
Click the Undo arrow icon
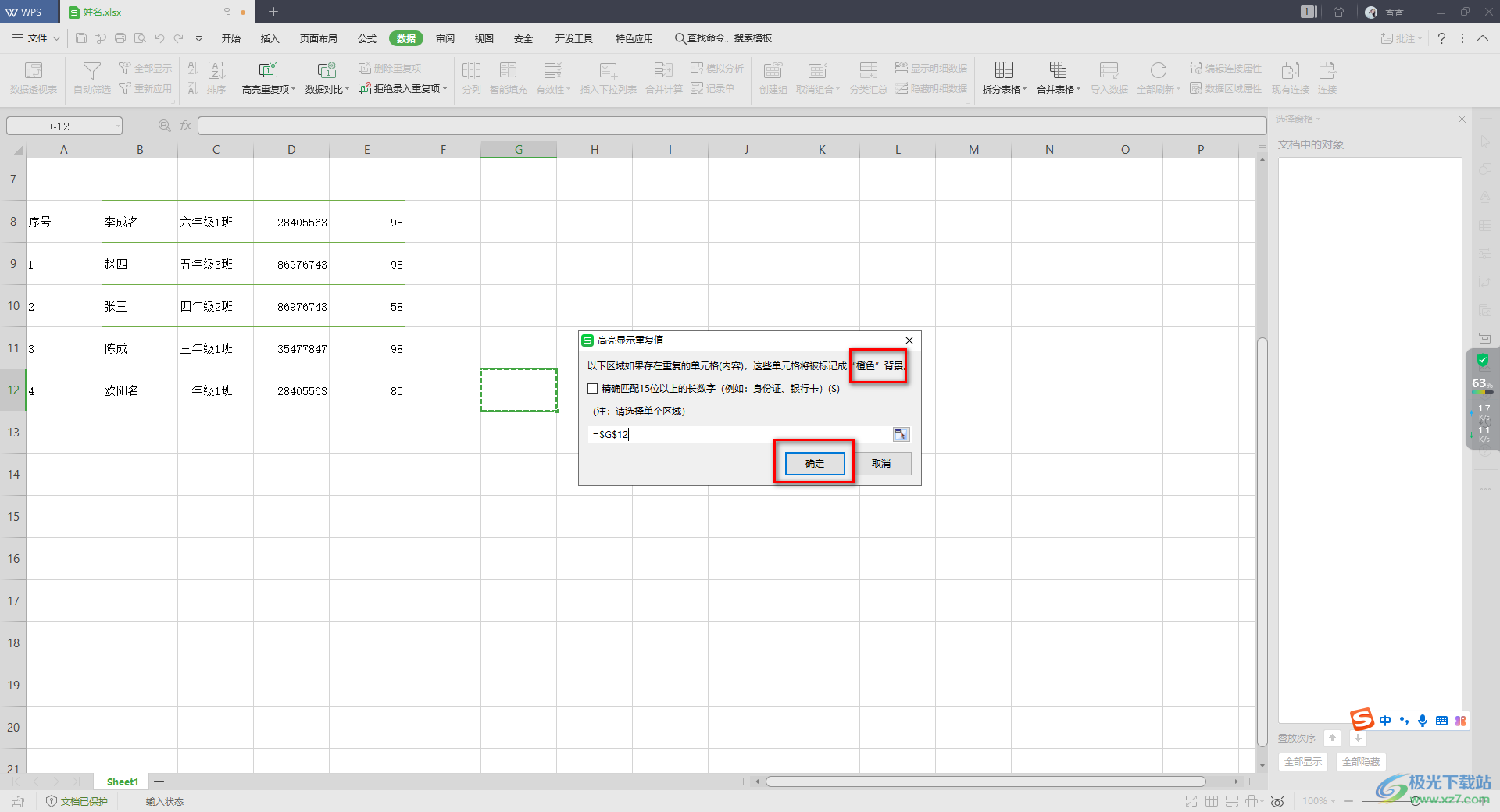coord(159,38)
